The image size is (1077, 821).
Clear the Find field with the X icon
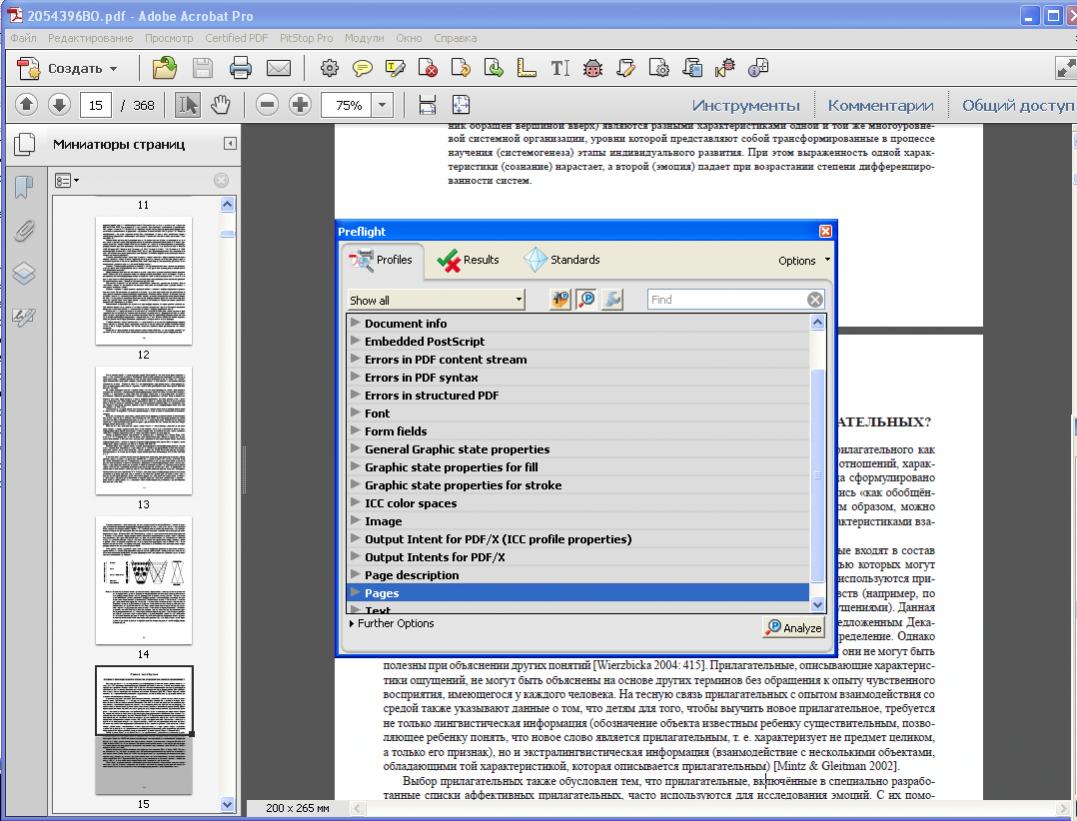pyautogui.click(x=815, y=300)
